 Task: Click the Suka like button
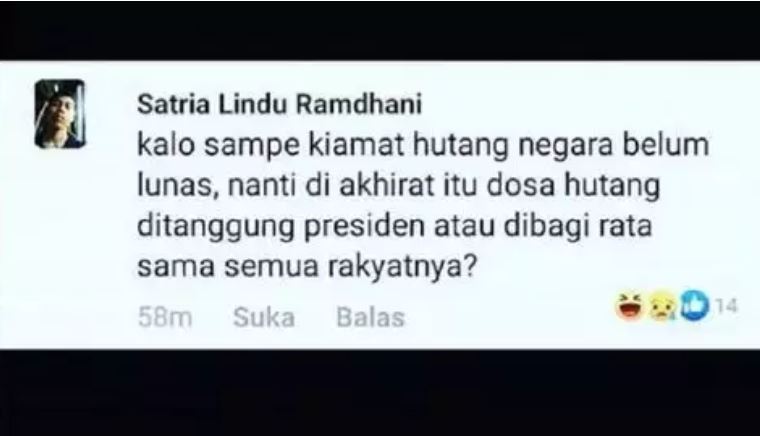(x=264, y=318)
